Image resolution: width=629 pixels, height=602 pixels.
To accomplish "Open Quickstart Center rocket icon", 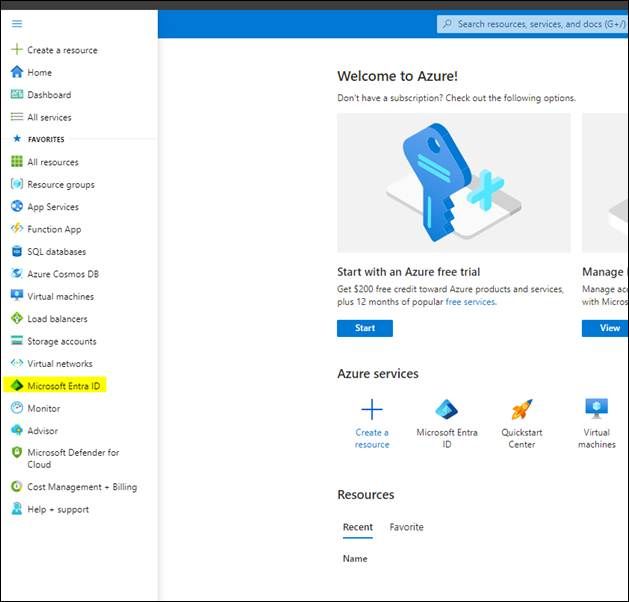I will (522, 409).
